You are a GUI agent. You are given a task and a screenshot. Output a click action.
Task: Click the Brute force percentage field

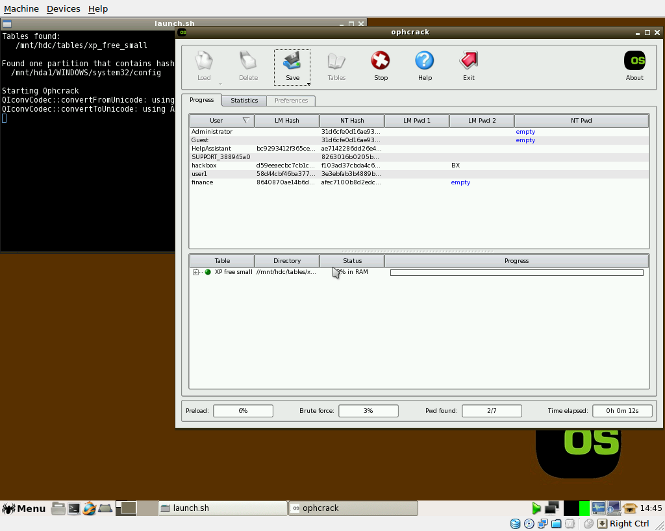pos(368,411)
